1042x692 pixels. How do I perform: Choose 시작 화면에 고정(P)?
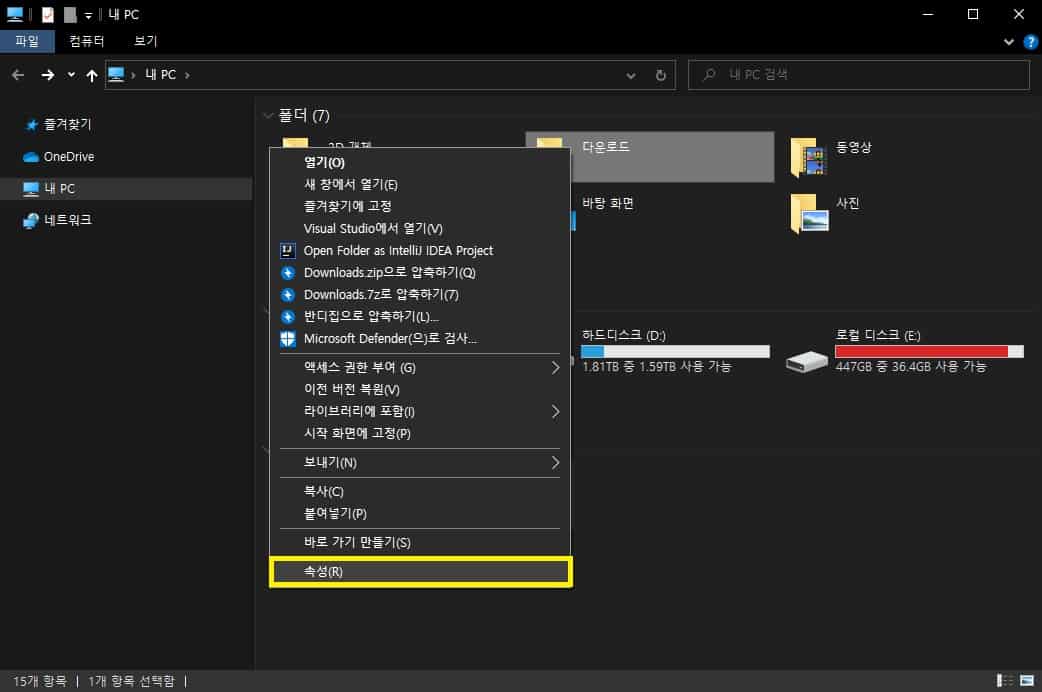tap(419, 433)
